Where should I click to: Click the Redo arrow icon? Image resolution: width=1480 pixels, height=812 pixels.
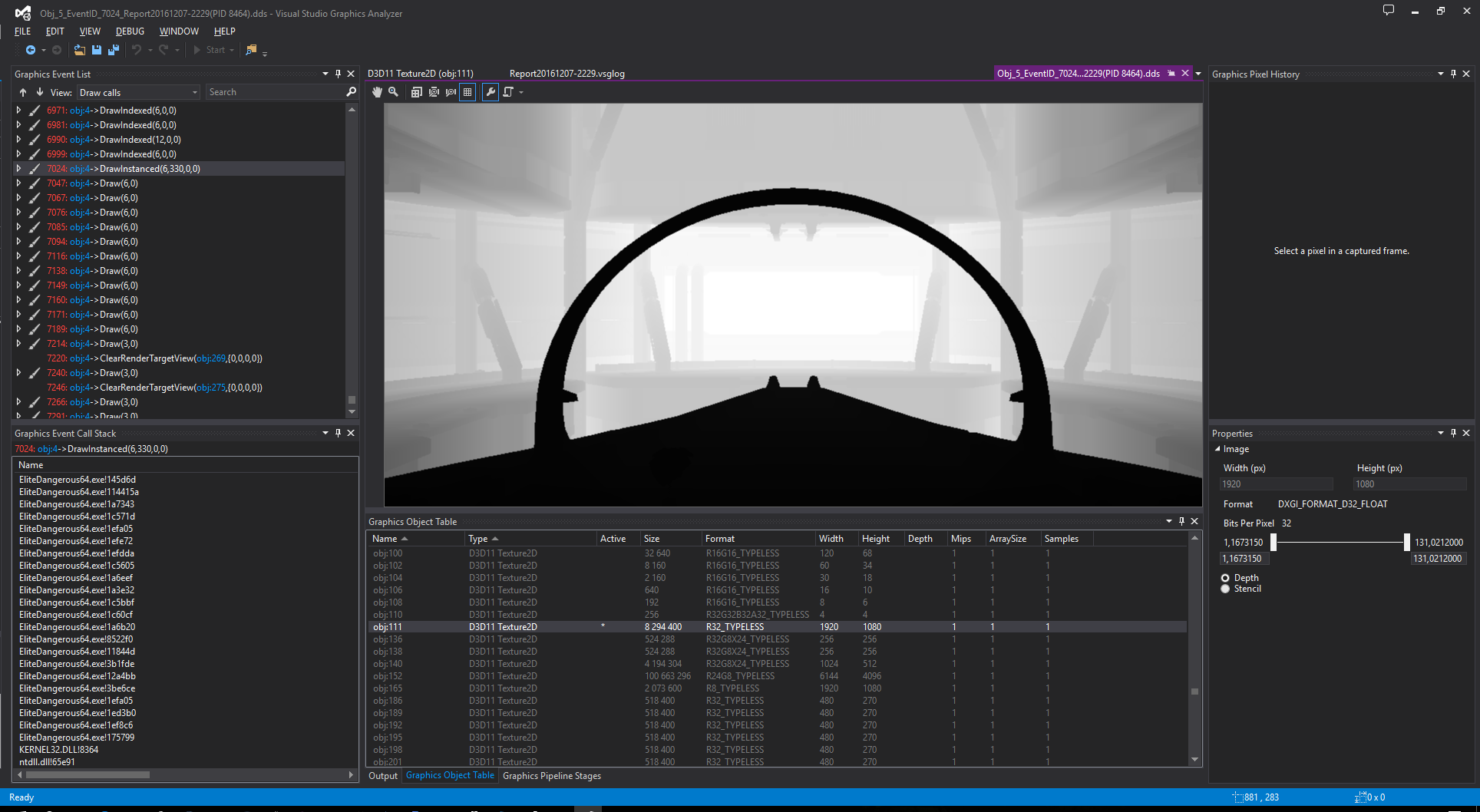pyautogui.click(x=164, y=50)
